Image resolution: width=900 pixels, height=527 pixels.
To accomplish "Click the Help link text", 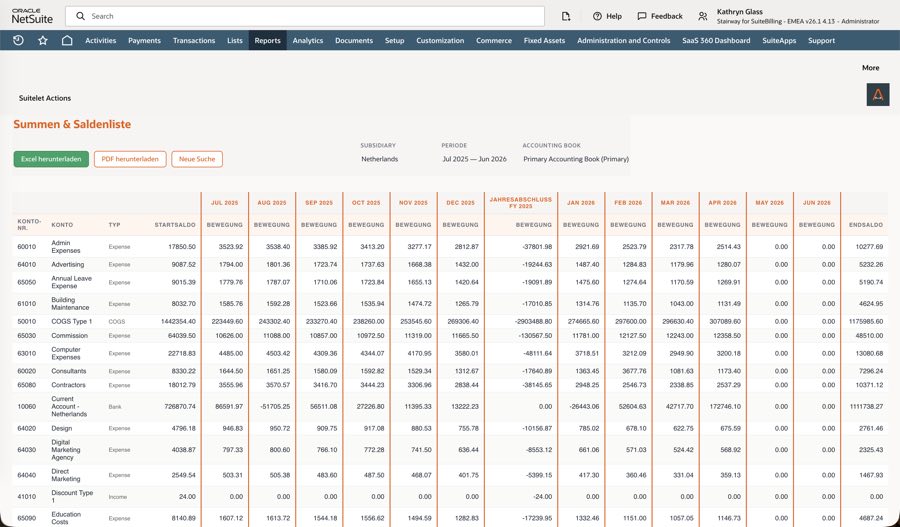I will 614,16.
